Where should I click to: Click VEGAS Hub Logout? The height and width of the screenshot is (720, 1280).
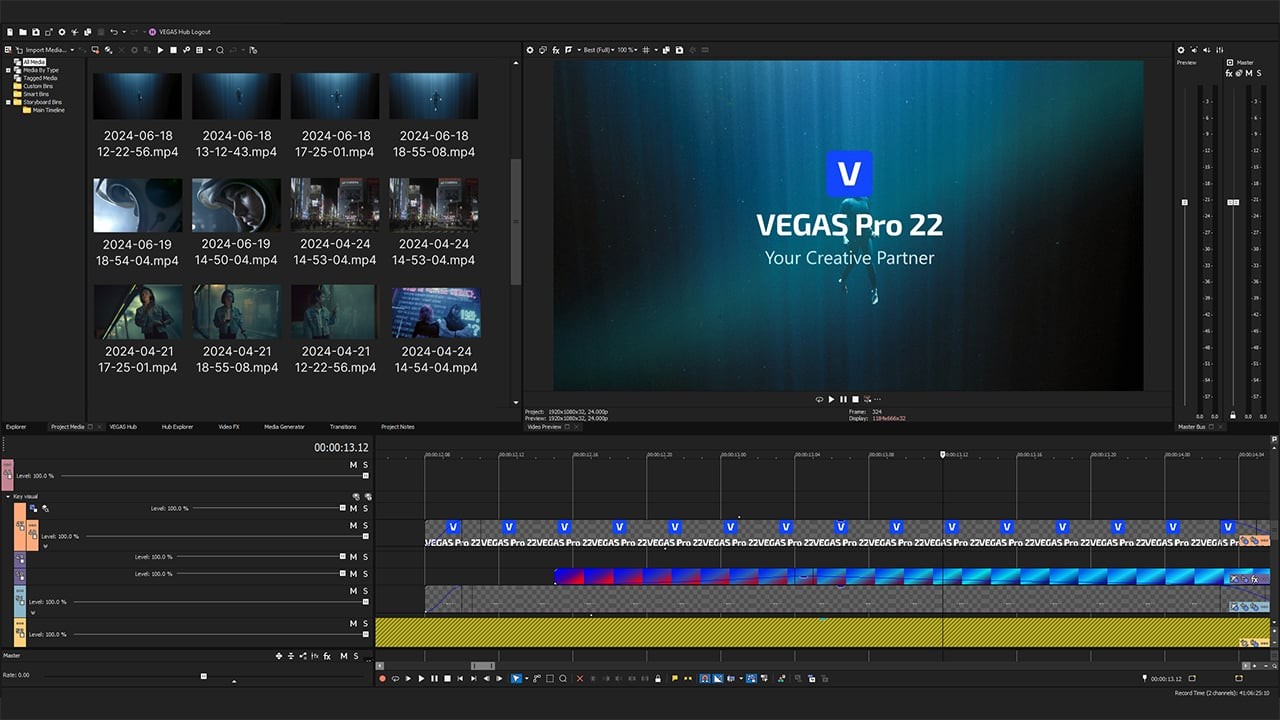[x=185, y=32]
